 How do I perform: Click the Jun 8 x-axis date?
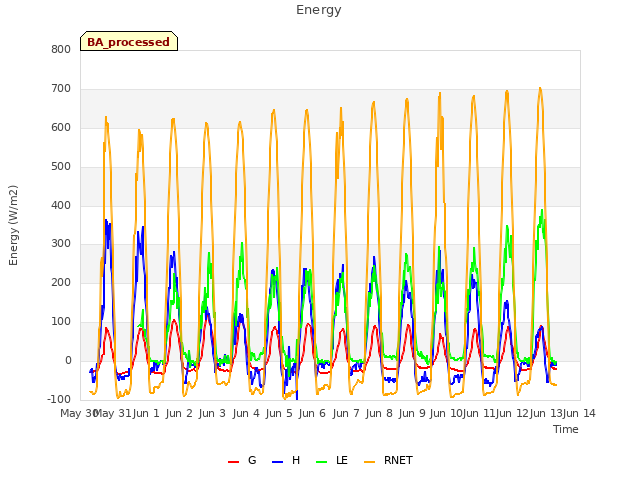(x=379, y=413)
